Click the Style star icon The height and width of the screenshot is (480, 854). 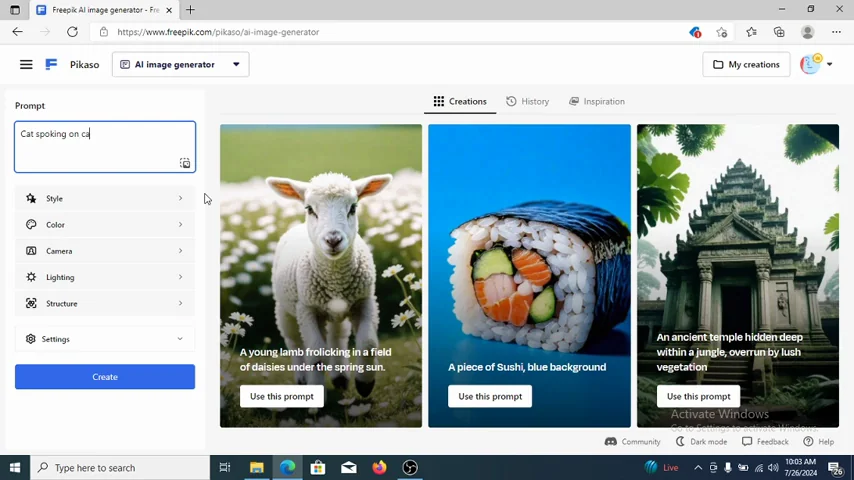[x=31, y=198]
